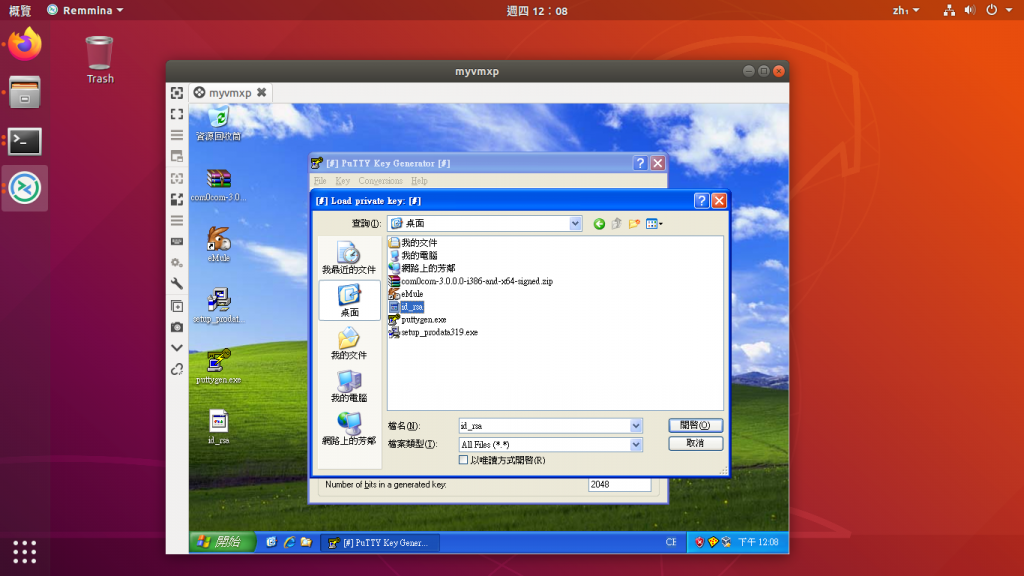The width and height of the screenshot is (1024, 576).
Task: Click the red shield icon in the XP tray
Action: (x=699, y=542)
